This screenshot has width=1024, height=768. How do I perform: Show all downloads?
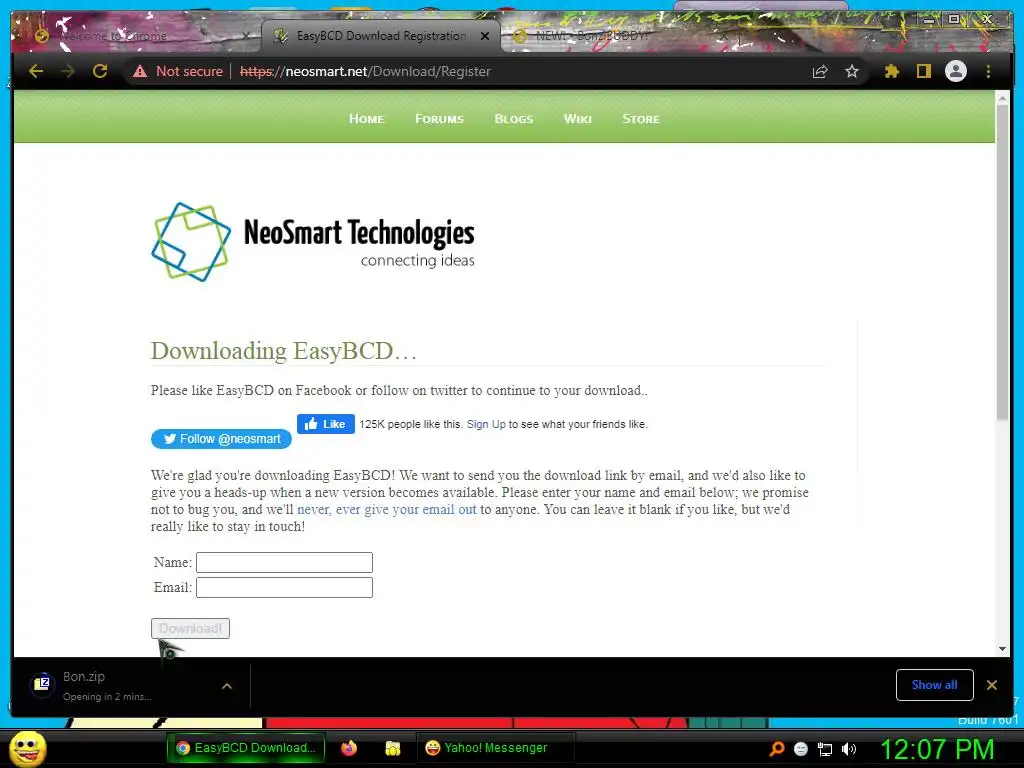(935, 685)
